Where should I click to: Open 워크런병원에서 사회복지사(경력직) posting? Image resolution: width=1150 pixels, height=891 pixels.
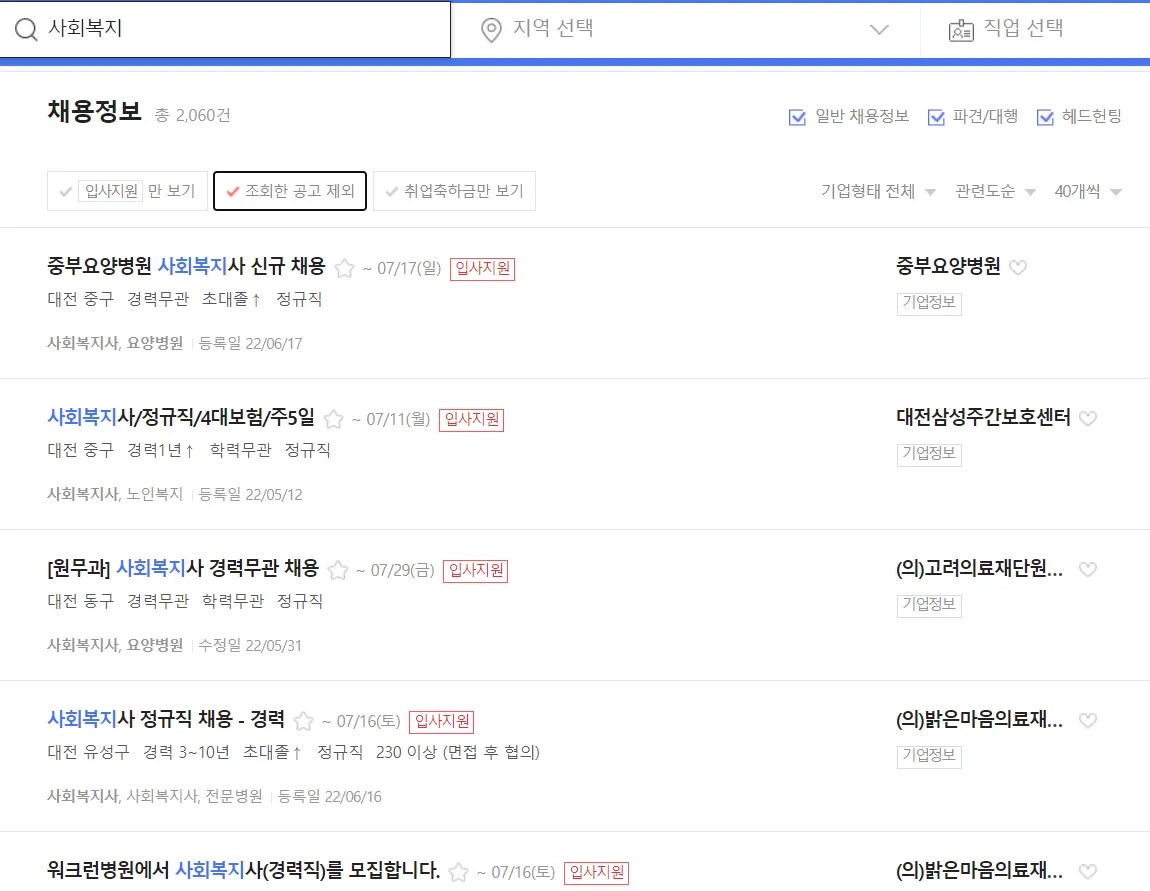[x=243, y=870]
